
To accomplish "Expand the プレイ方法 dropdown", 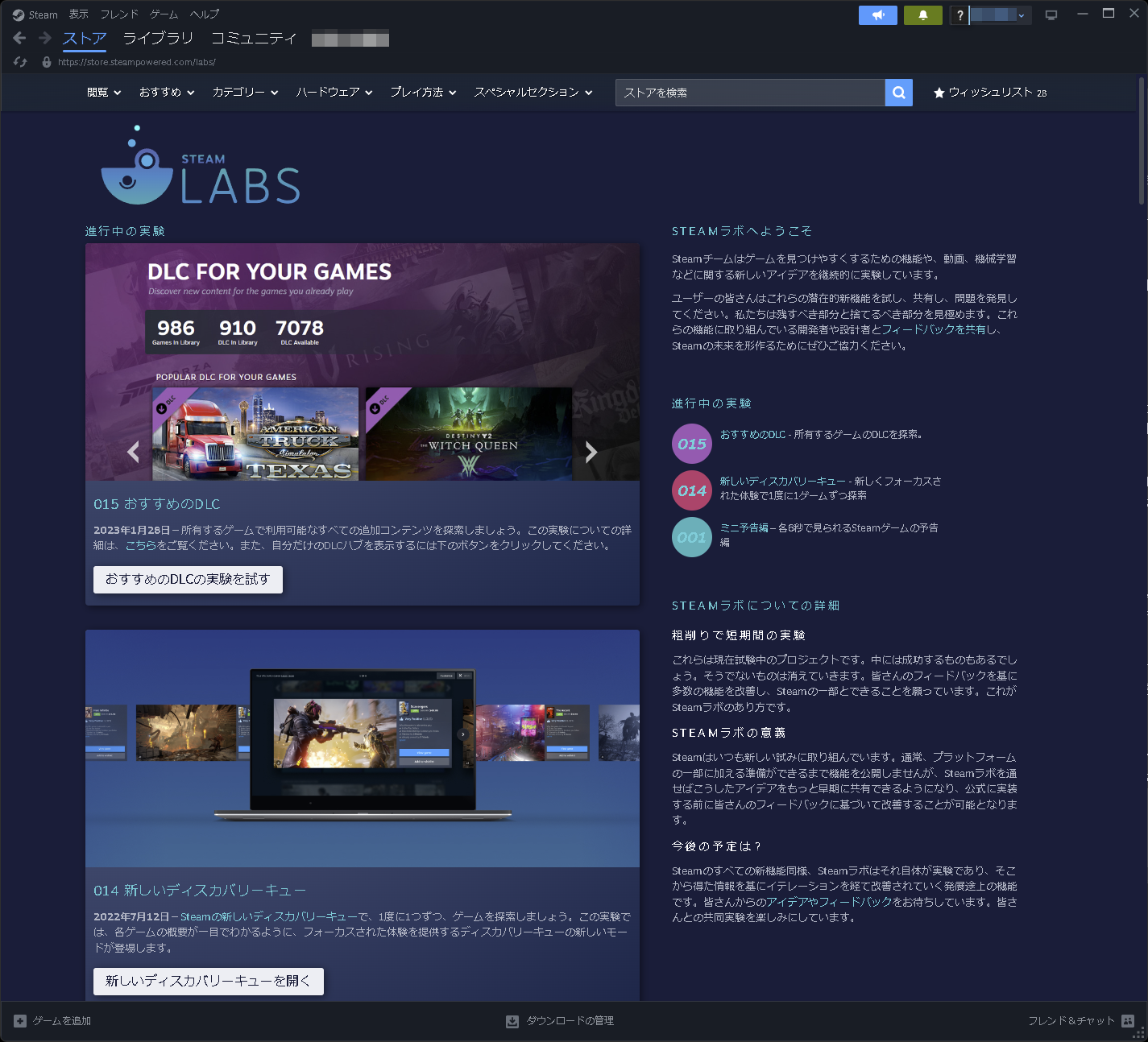I will [424, 93].
